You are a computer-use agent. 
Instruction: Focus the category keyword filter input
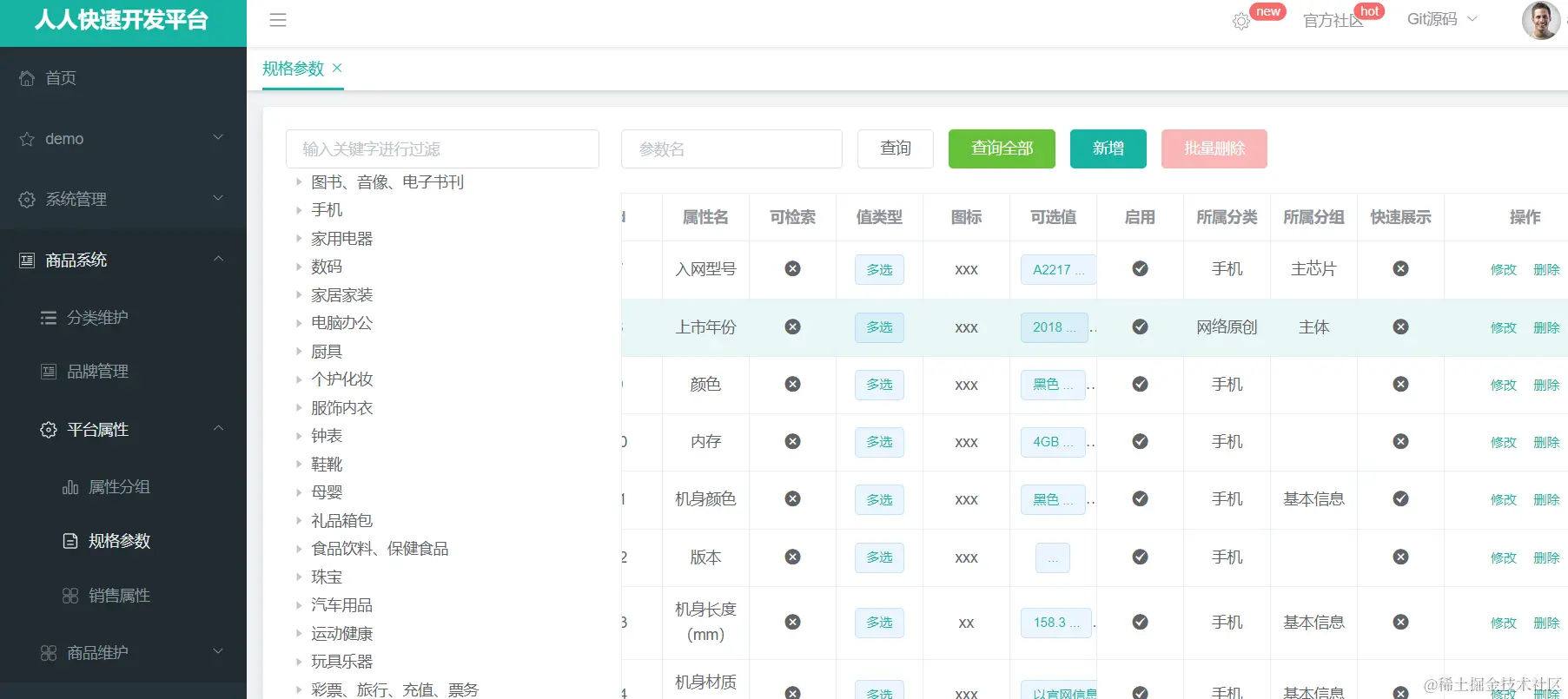(442, 149)
